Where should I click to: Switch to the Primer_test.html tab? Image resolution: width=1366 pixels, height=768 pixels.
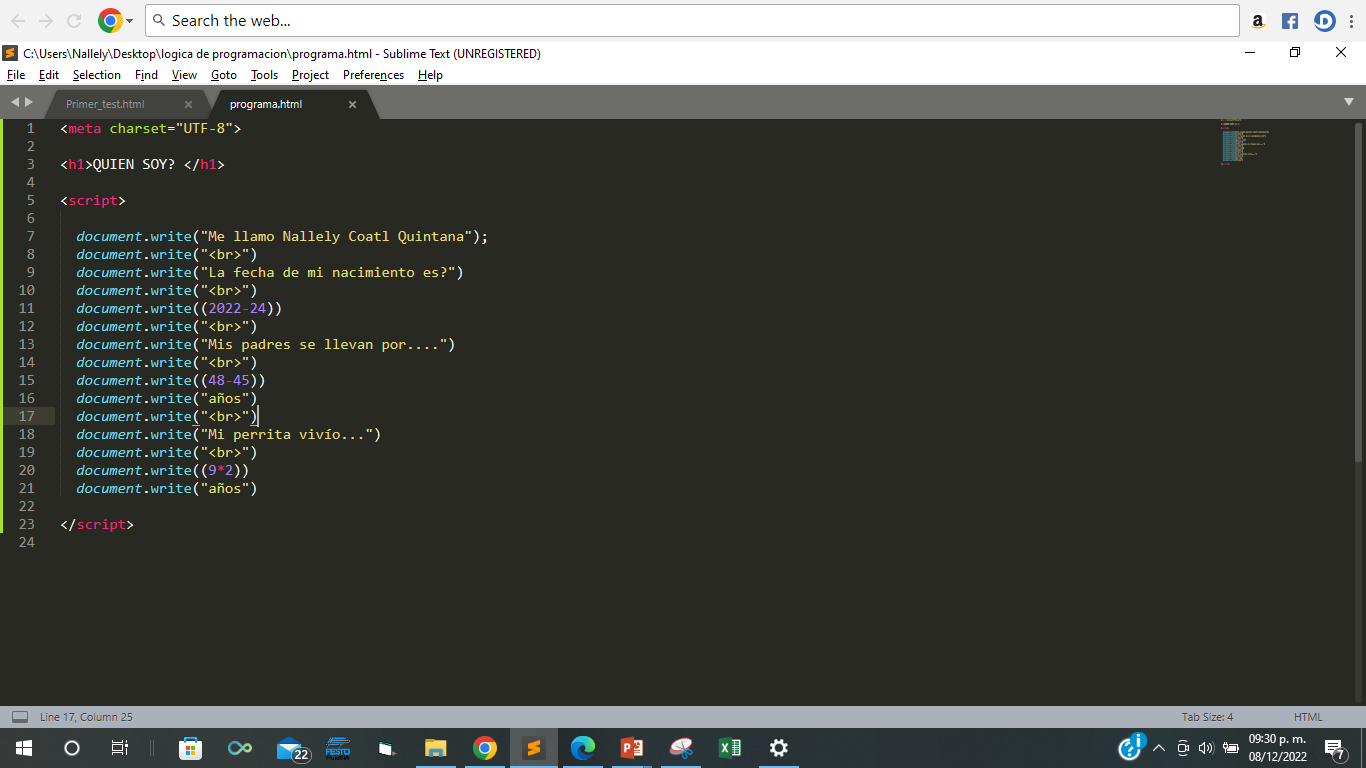click(105, 104)
